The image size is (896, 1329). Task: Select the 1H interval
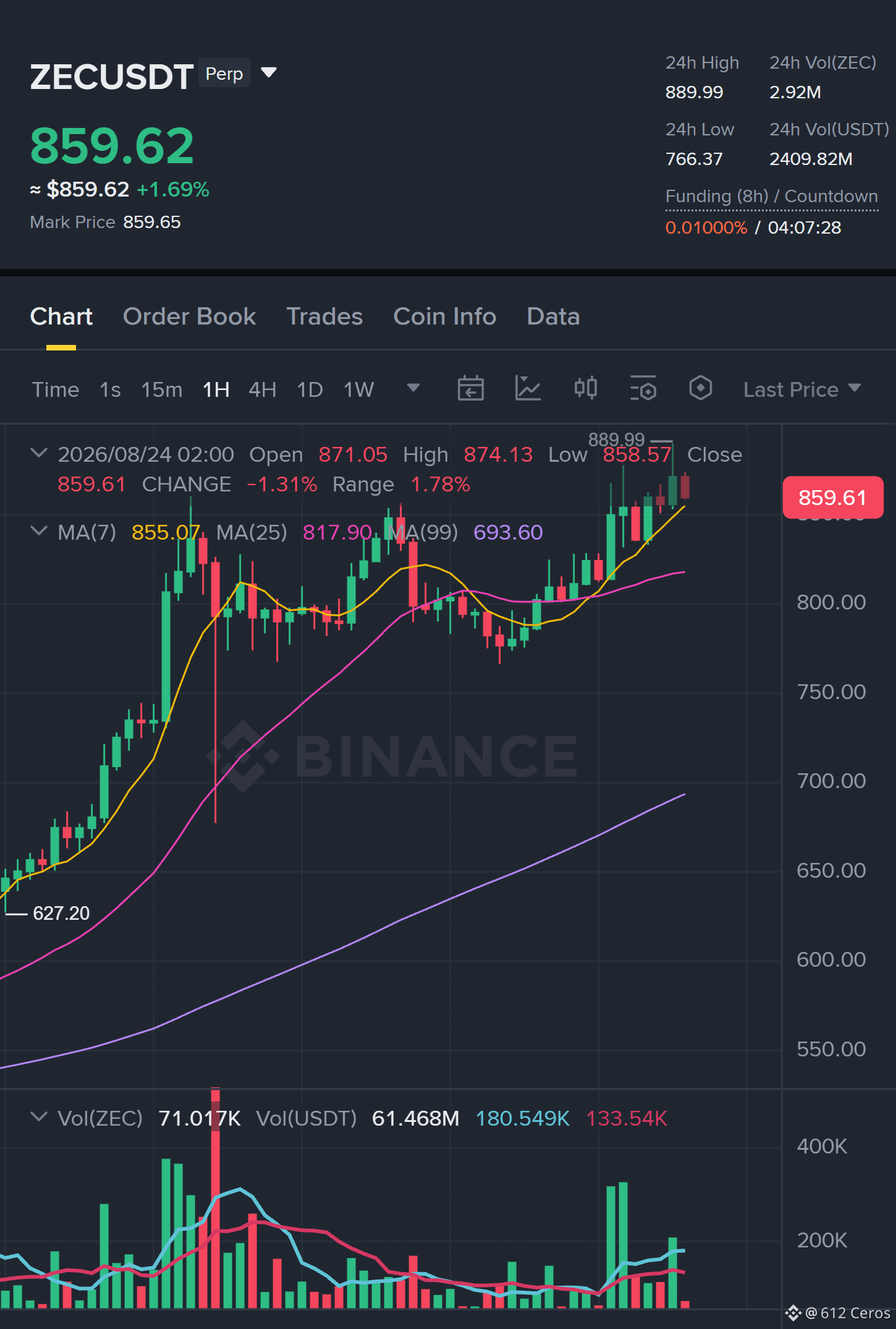pos(216,389)
